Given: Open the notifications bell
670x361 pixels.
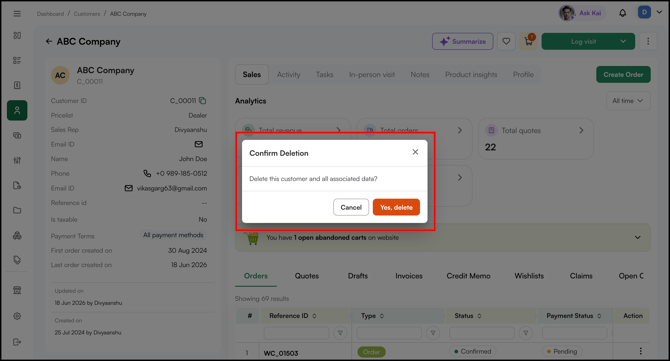Looking at the screenshot, I should 623,13.
